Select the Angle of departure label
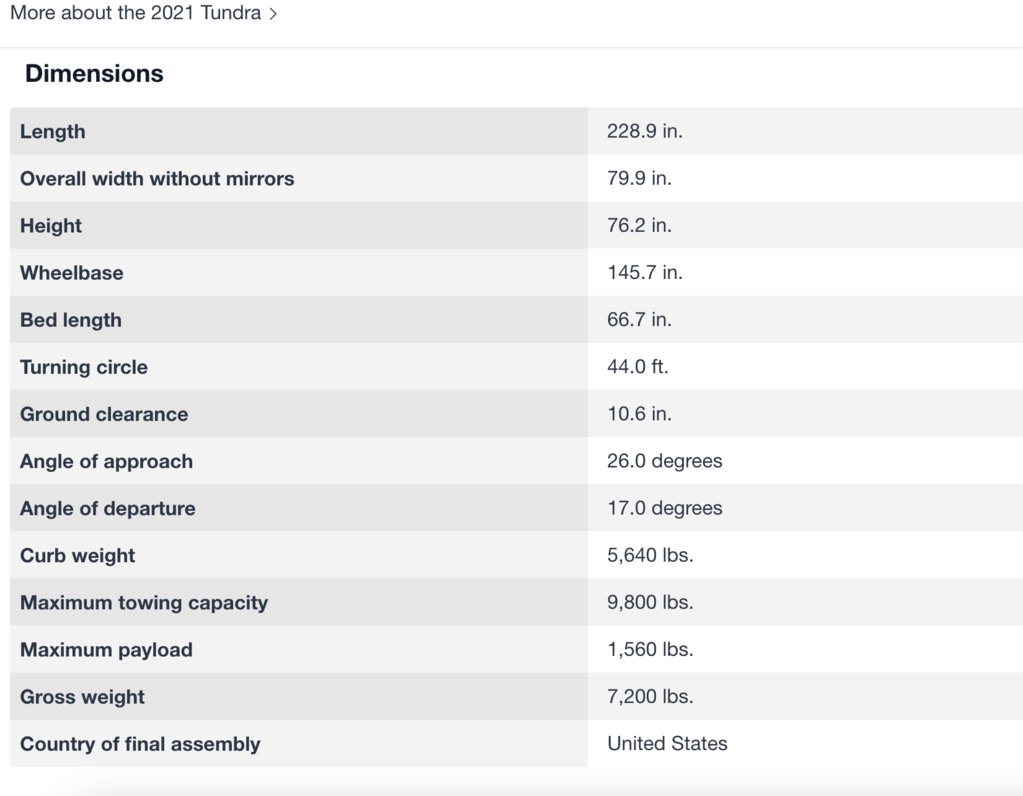Screen dimensions: 1023x796 coord(108,508)
